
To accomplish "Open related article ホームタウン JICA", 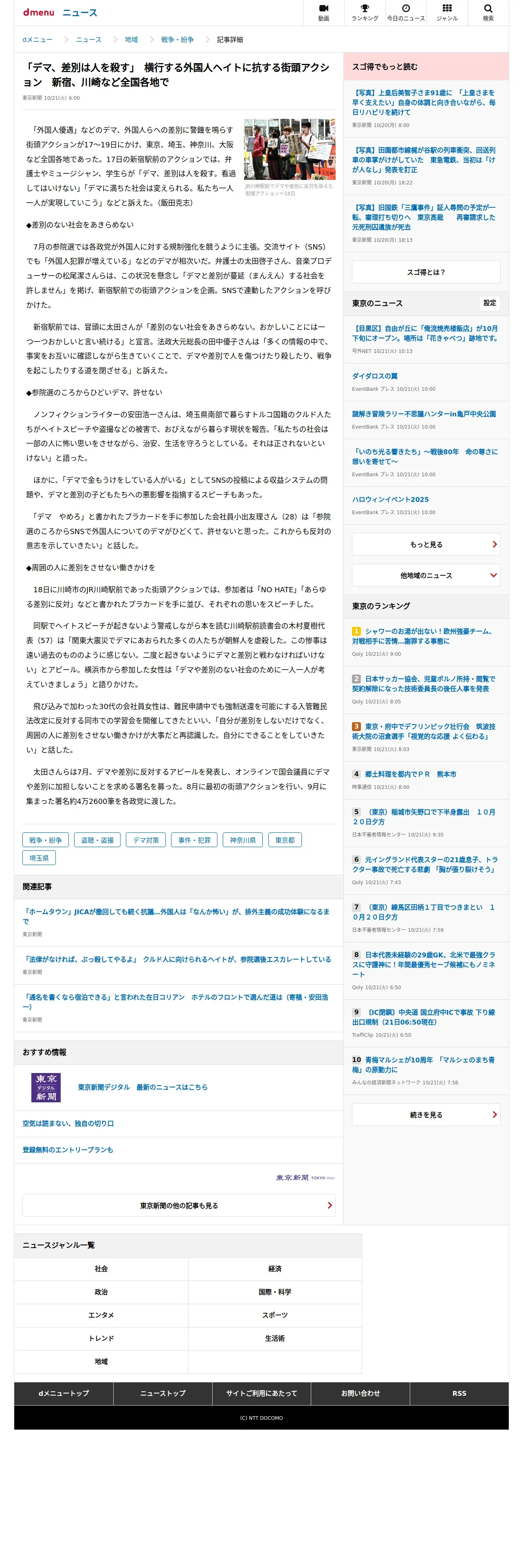I will pos(176,916).
